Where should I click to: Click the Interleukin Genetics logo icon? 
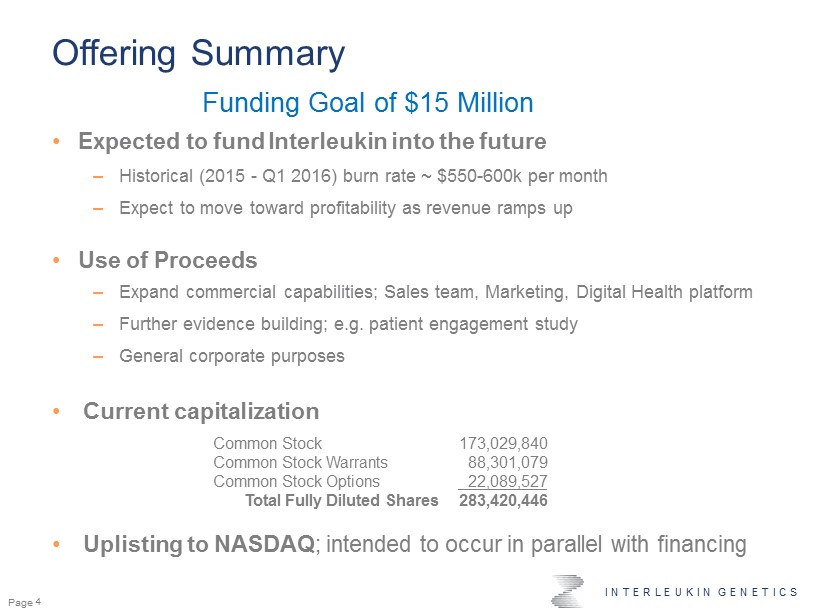tap(570, 590)
